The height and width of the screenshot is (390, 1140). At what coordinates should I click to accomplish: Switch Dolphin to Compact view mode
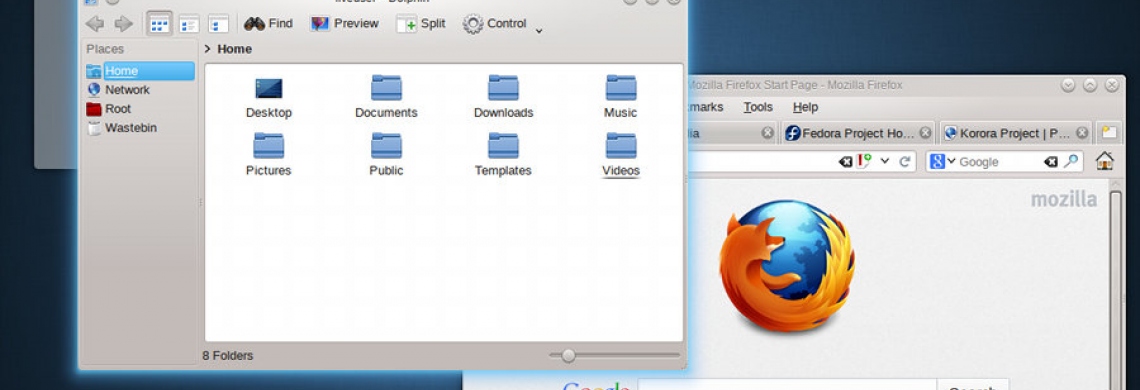coord(189,25)
